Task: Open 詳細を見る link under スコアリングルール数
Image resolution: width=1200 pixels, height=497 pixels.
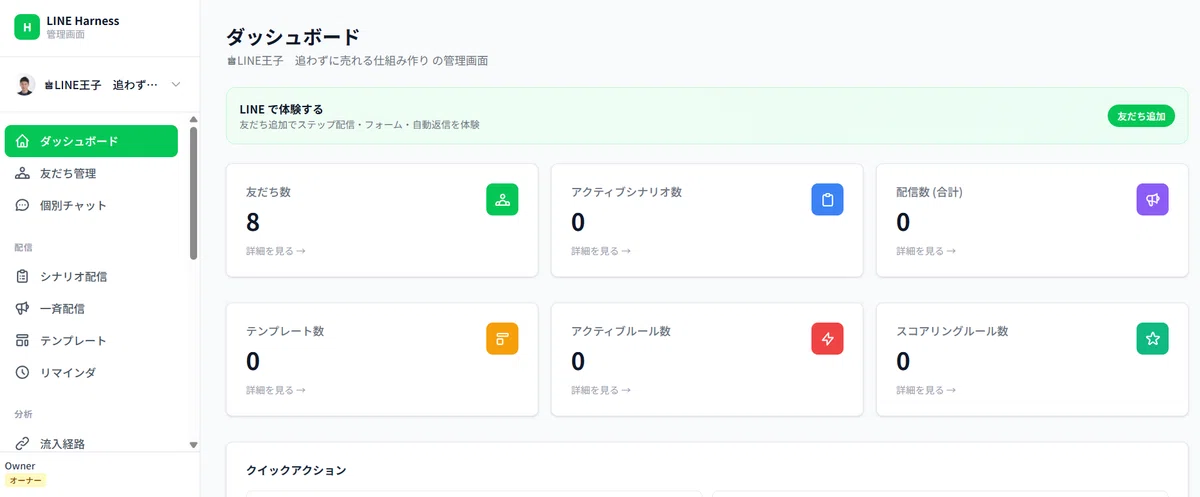Action: (926, 390)
